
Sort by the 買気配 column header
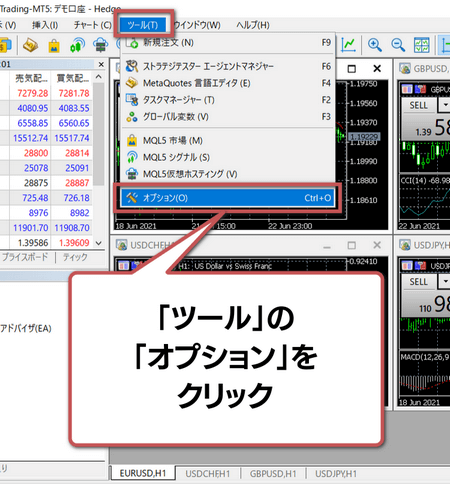(72, 78)
